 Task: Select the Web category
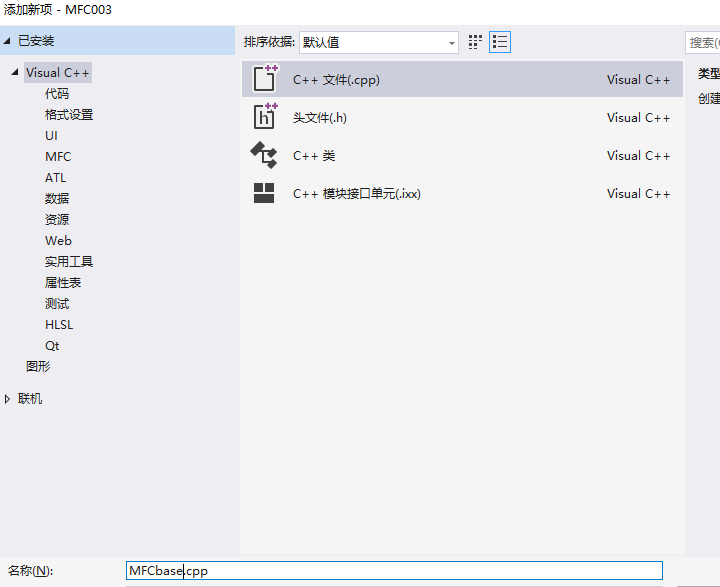[x=58, y=241]
